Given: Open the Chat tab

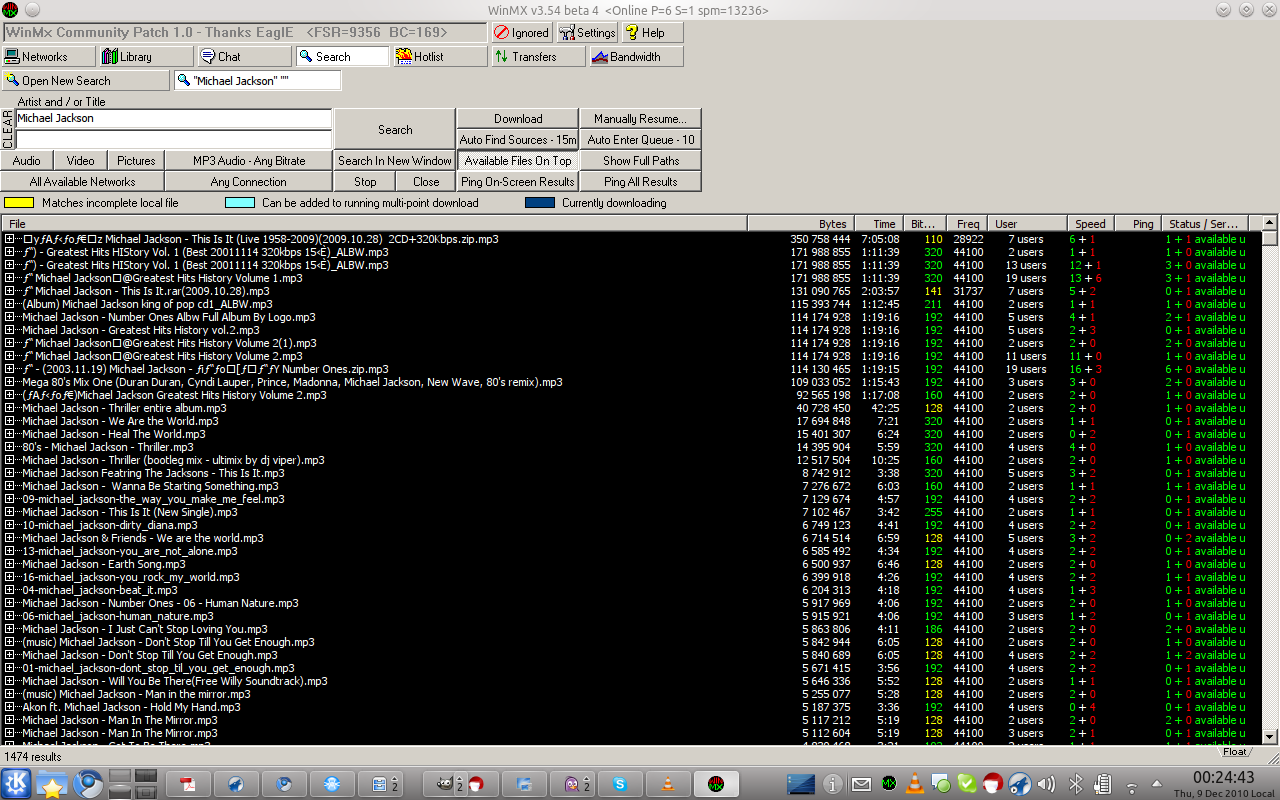Looking at the screenshot, I should (244, 57).
